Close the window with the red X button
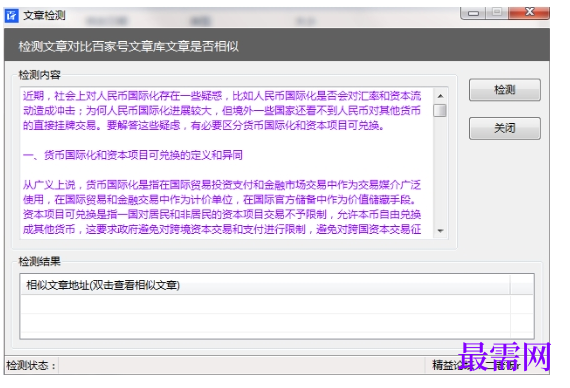 click(529, 13)
